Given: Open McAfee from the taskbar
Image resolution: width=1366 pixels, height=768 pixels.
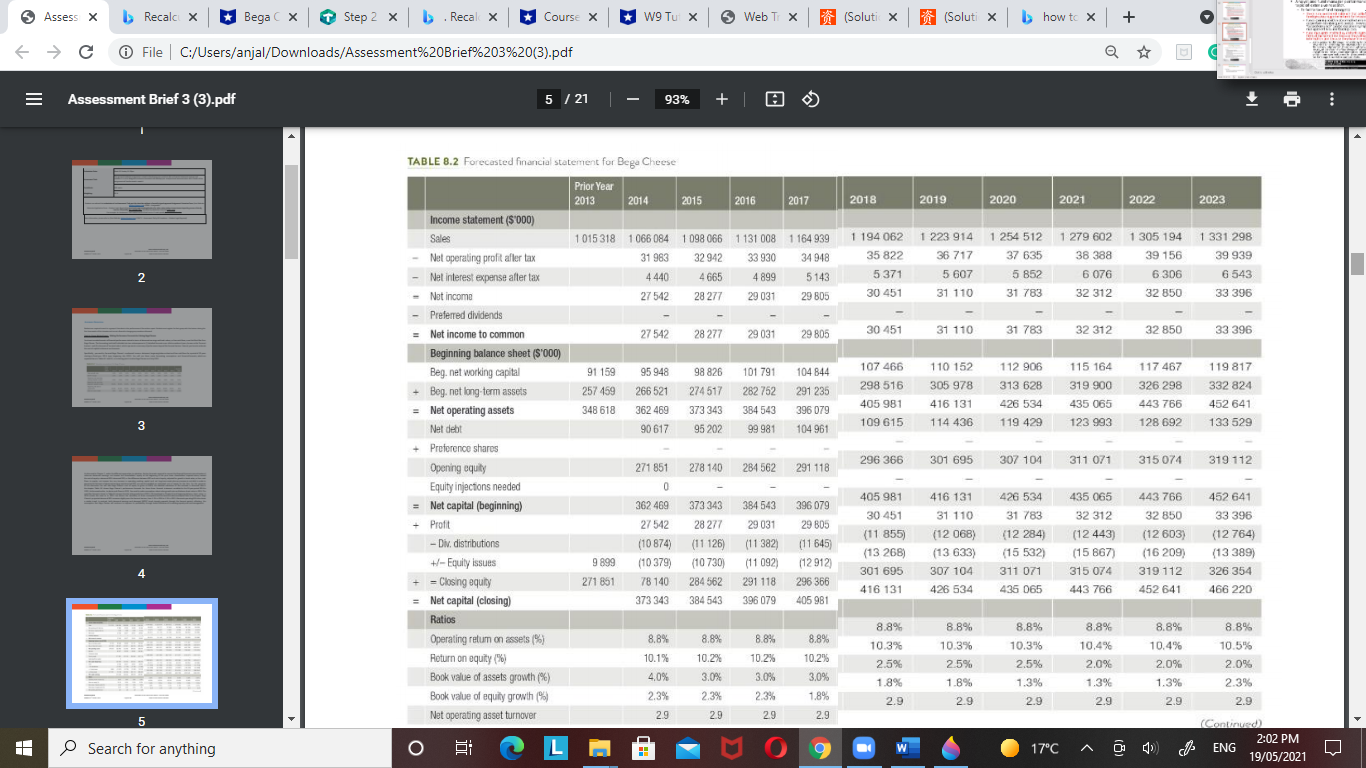Looking at the screenshot, I should tap(731, 748).
